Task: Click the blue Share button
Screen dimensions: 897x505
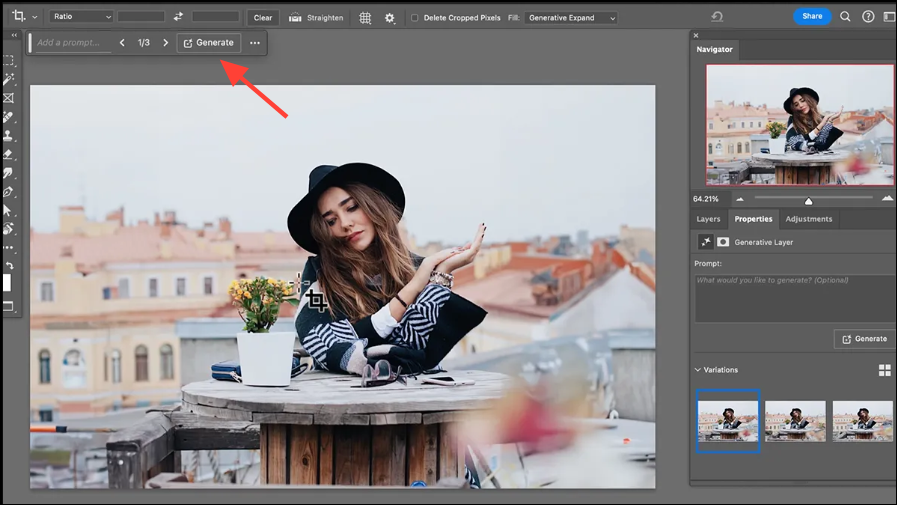Action: 812,16
